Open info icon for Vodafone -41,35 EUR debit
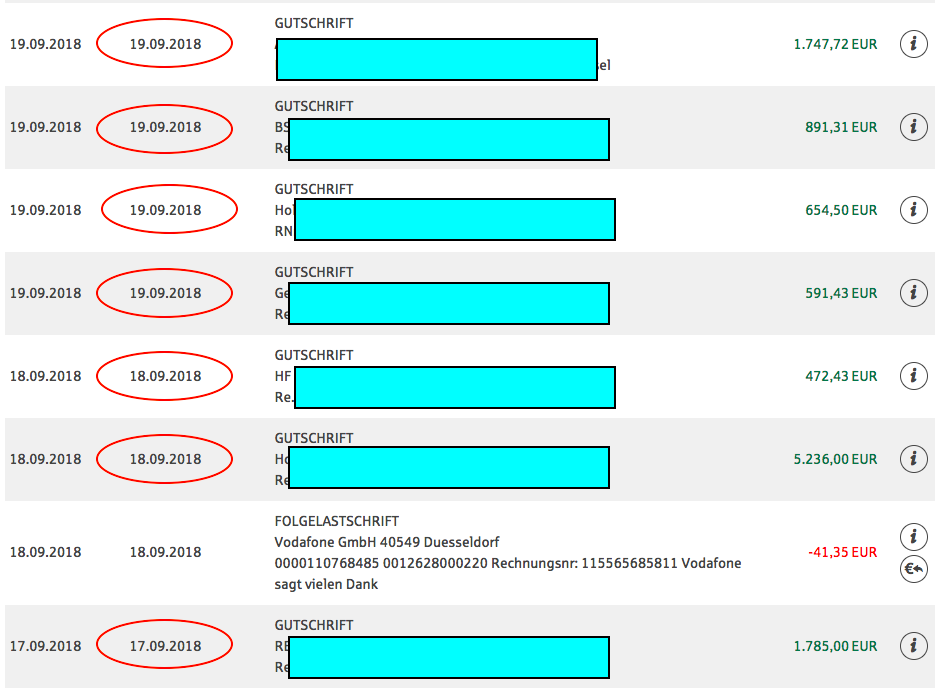 coord(913,536)
